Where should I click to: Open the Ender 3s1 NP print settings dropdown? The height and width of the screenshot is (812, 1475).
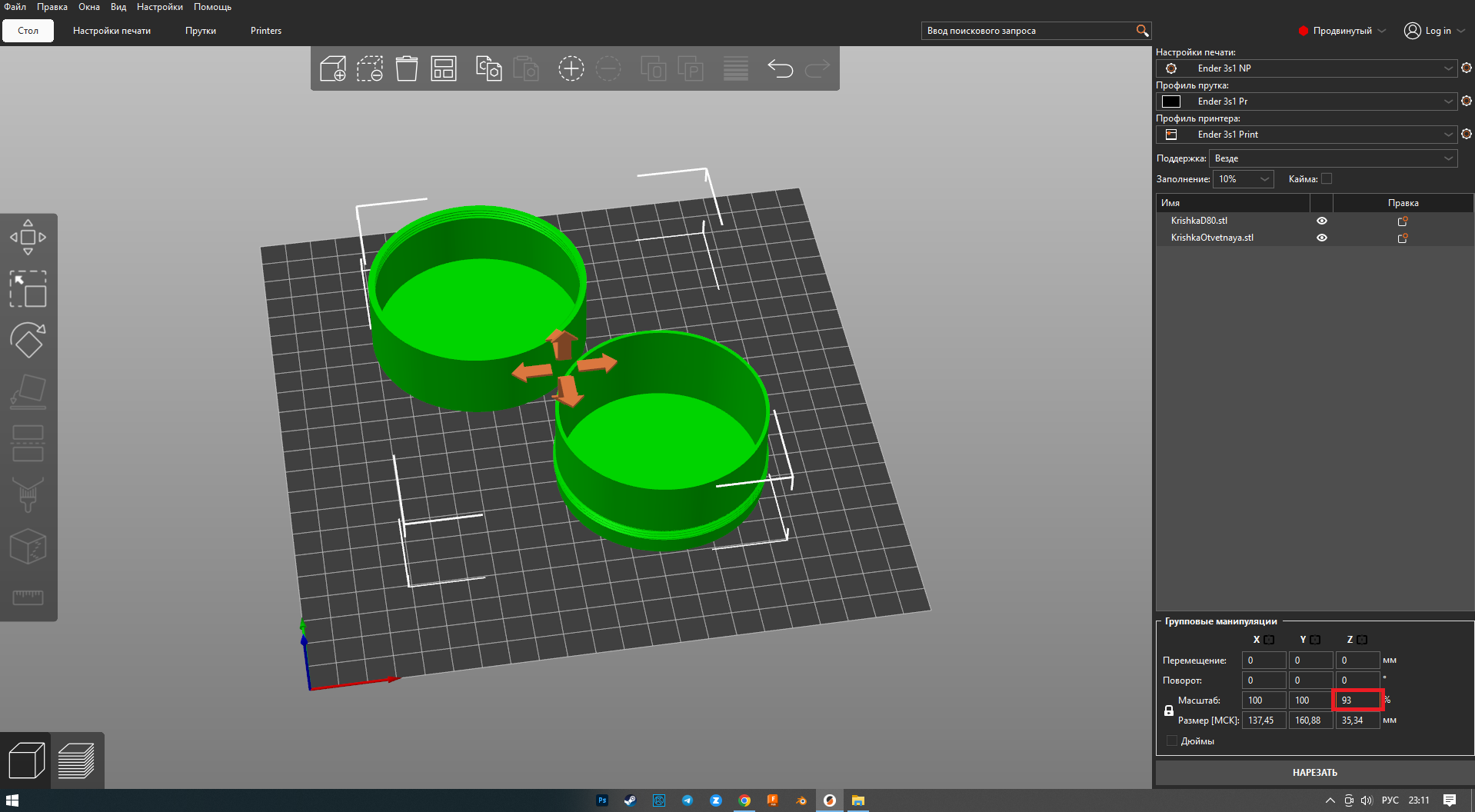pos(1307,68)
